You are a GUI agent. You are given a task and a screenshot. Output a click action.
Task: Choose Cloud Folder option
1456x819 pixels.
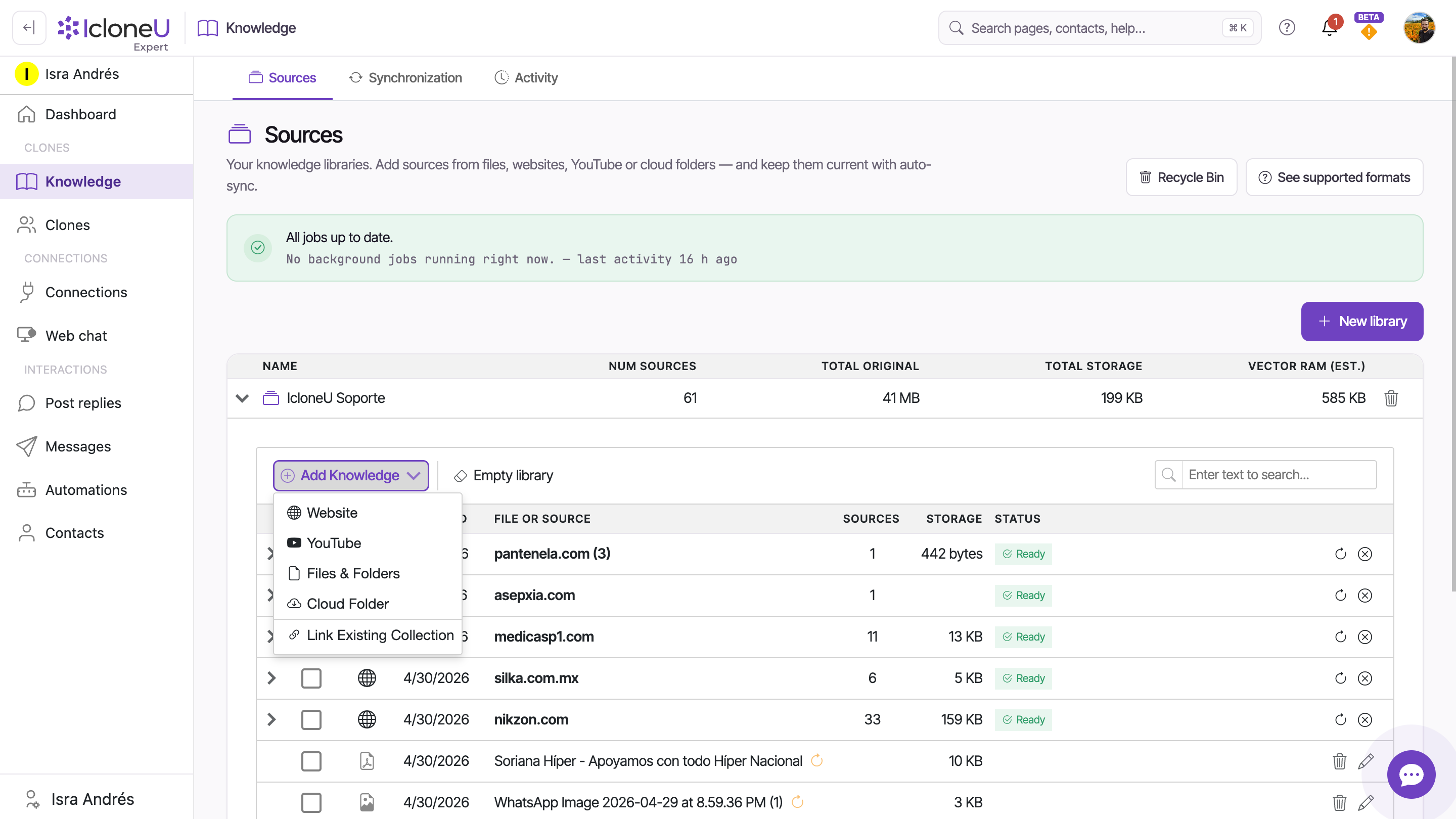click(x=368, y=604)
